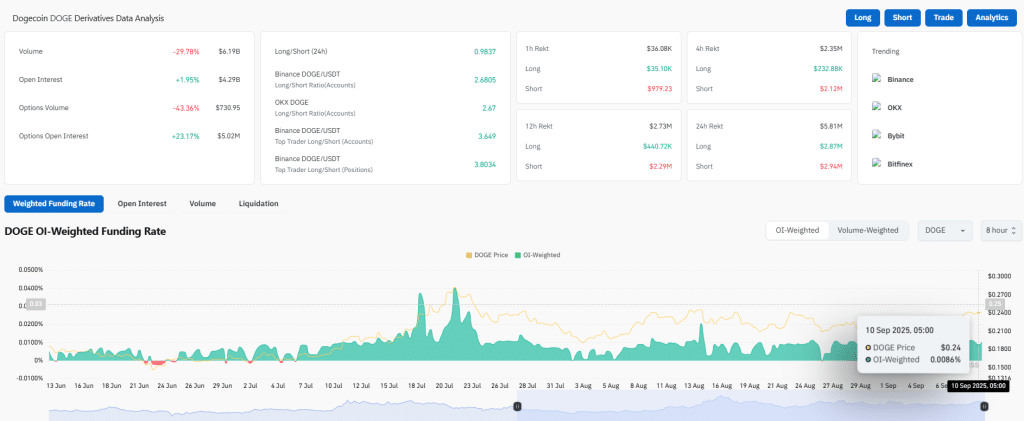Select the OI-Weighted funding rate option

point(797,230)
